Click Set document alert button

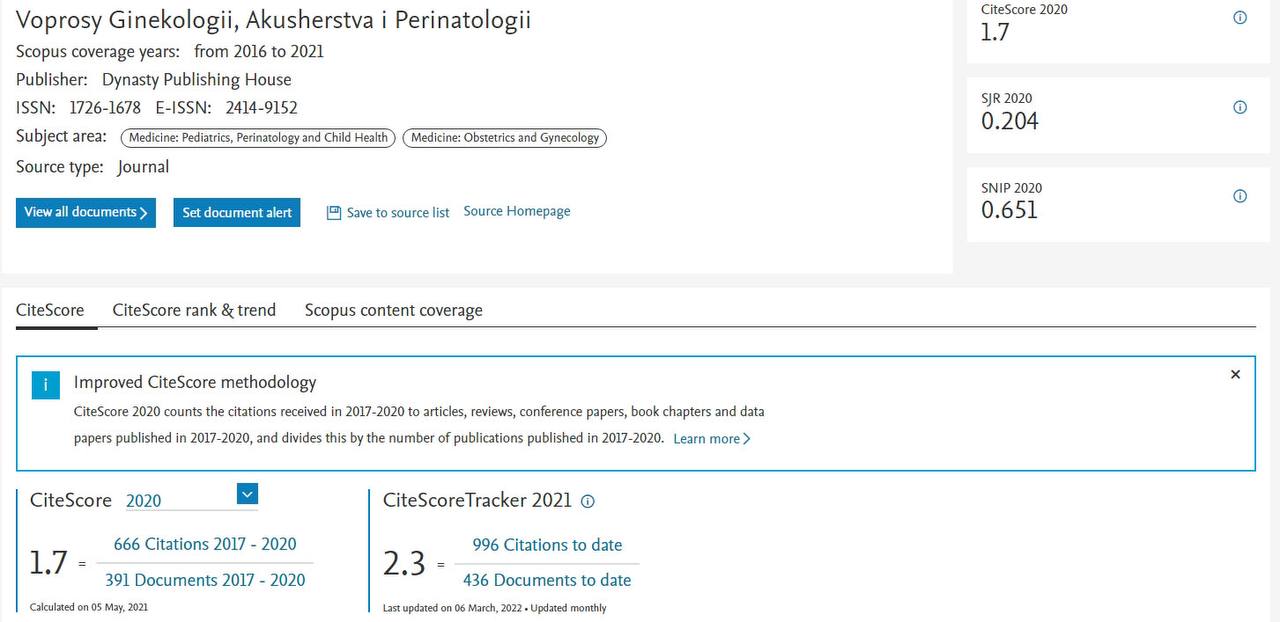coord(237,212)
